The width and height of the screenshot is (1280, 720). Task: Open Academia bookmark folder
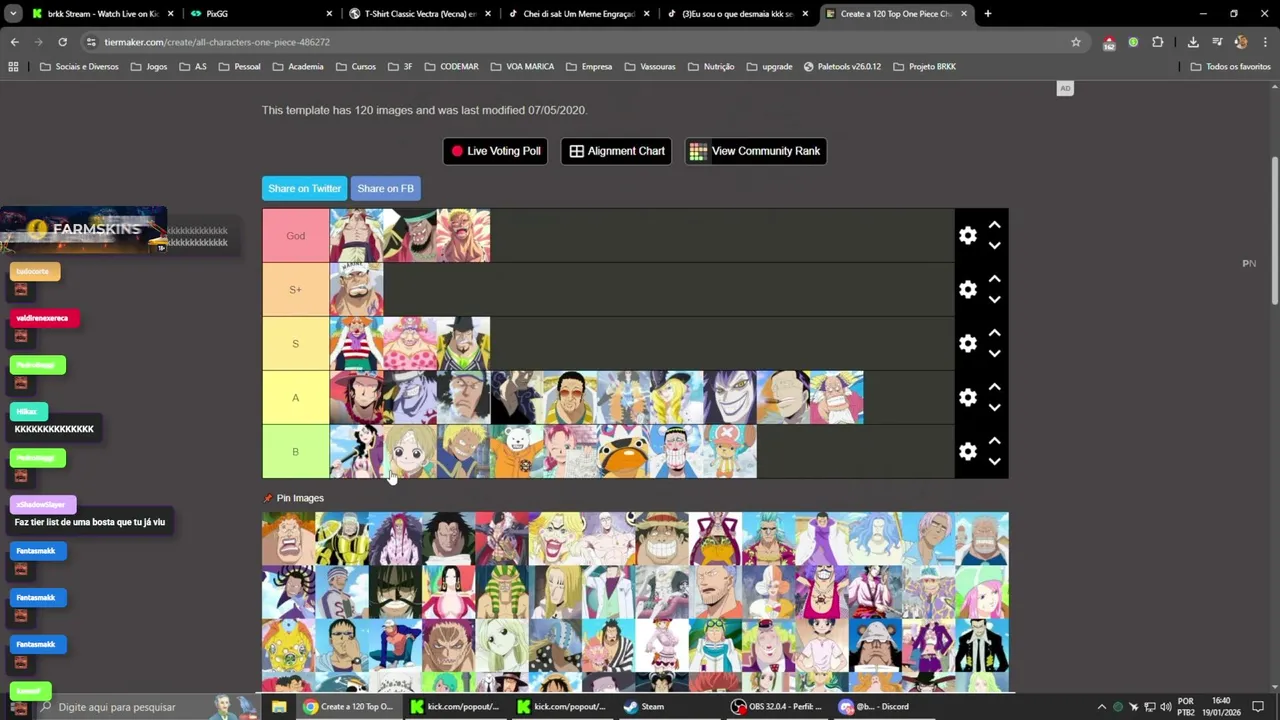[297, 67]
